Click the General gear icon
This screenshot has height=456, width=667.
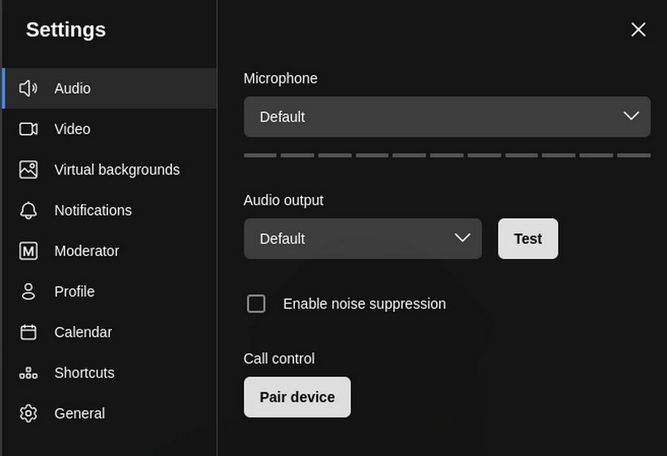click(28, 413)
